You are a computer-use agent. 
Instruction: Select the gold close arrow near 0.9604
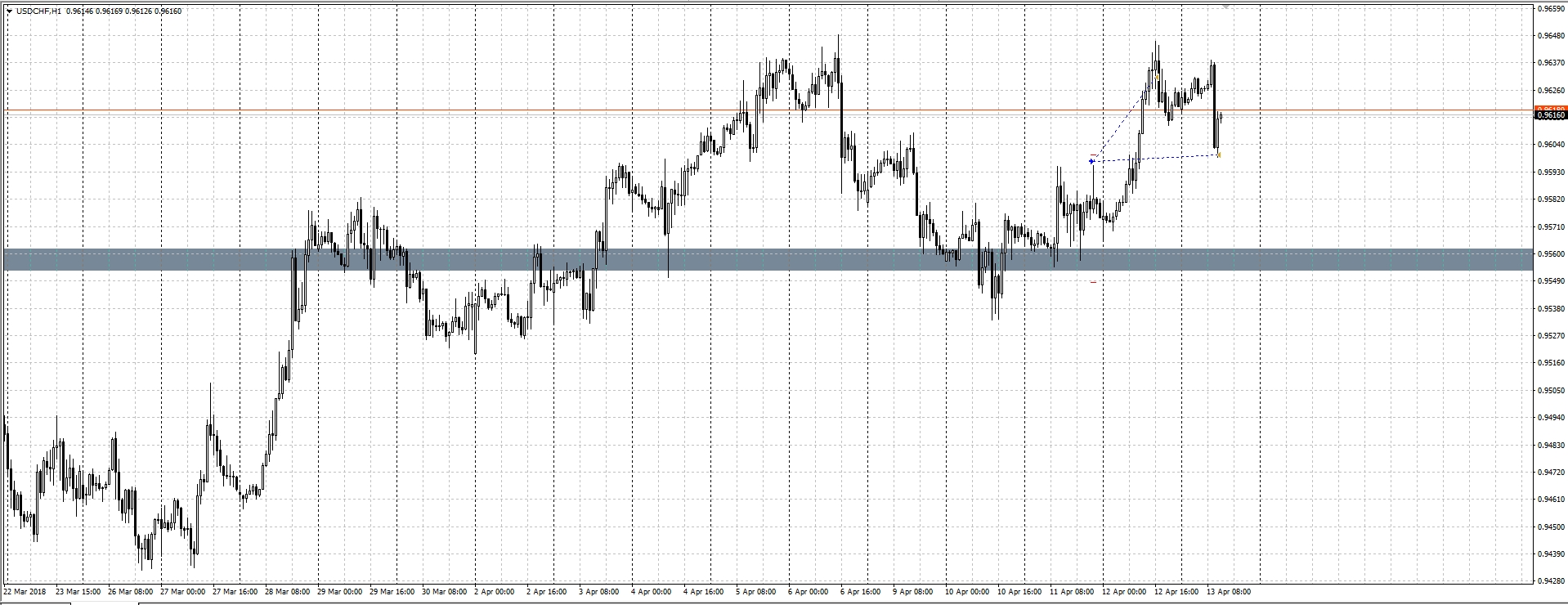[x=1219, y=155]
